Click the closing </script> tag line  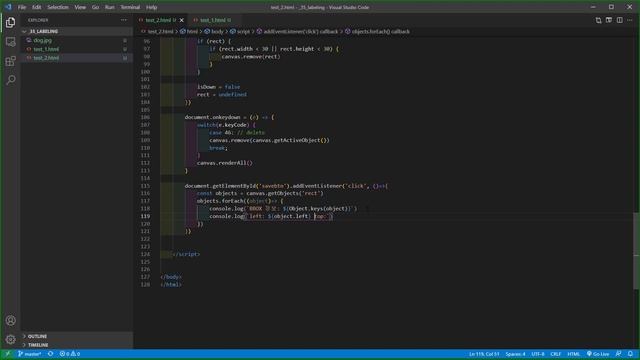point(187,254)
